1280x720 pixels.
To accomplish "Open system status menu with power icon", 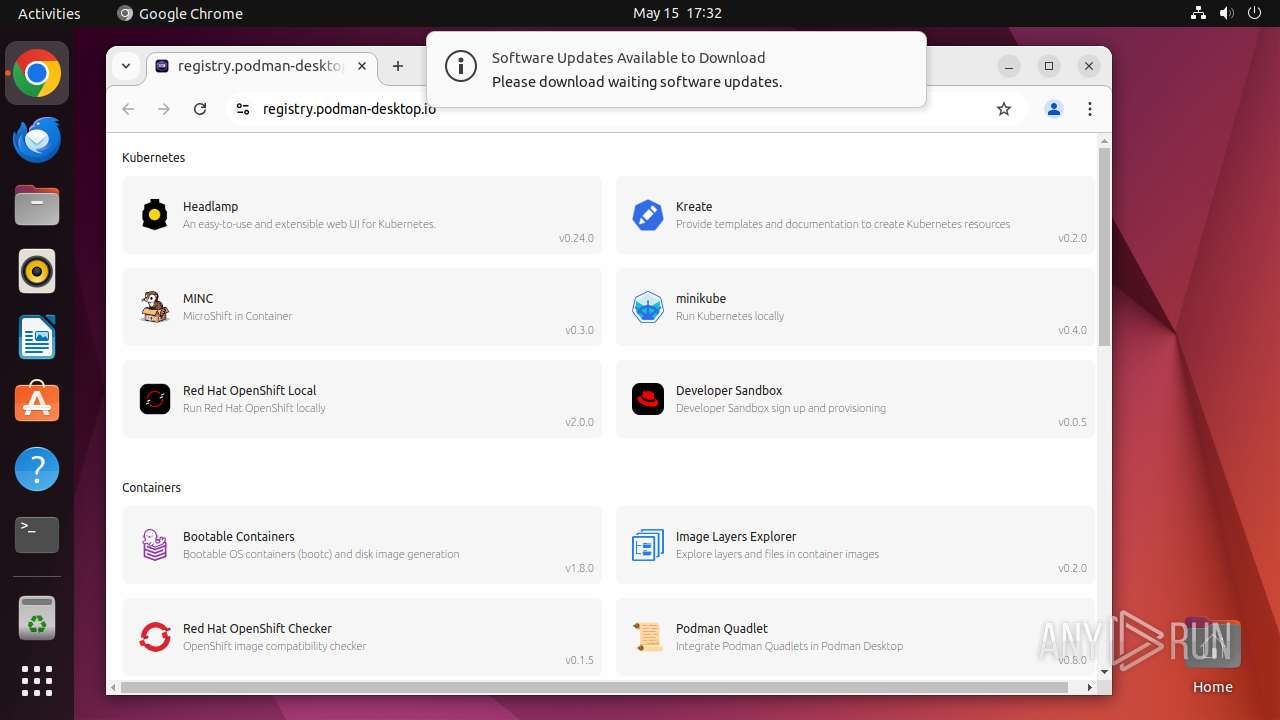I will pyautogui.click(x=1225, y=13).
